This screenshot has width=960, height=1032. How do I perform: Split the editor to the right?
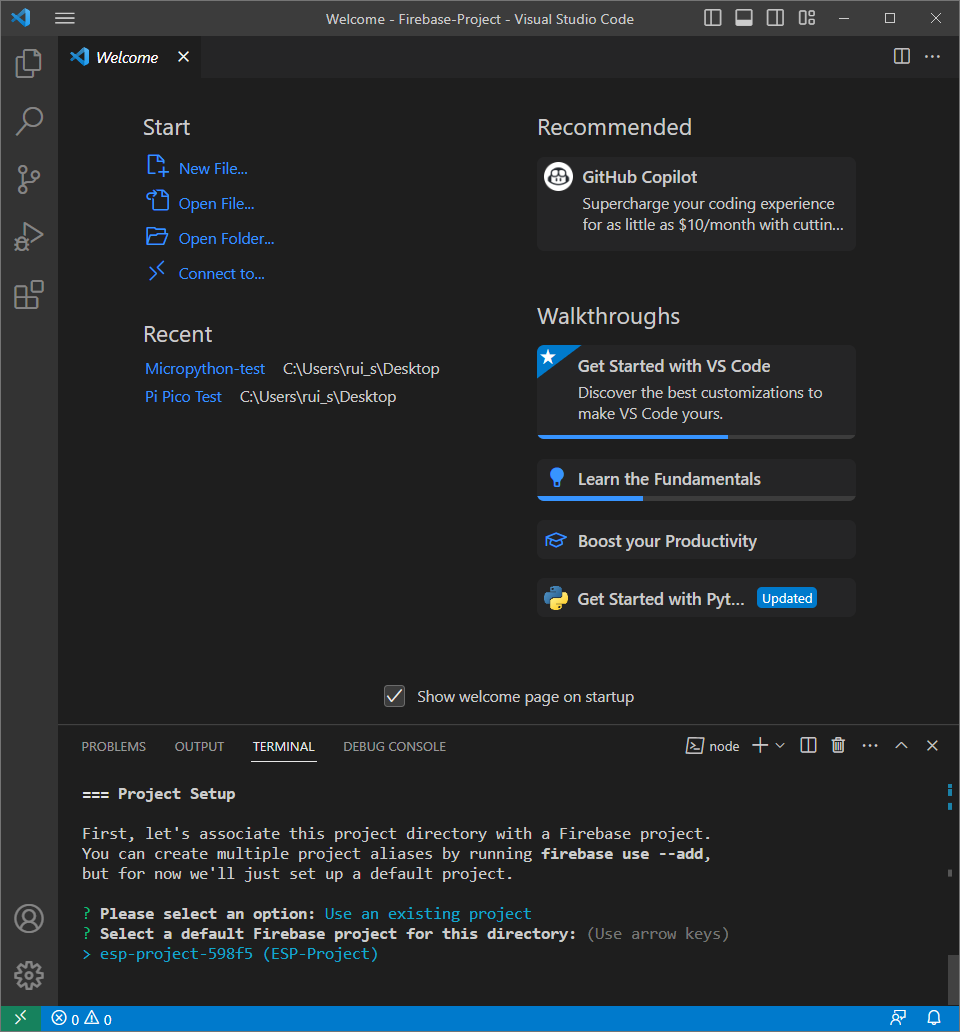pyautogui.click(x=901, y=57)
